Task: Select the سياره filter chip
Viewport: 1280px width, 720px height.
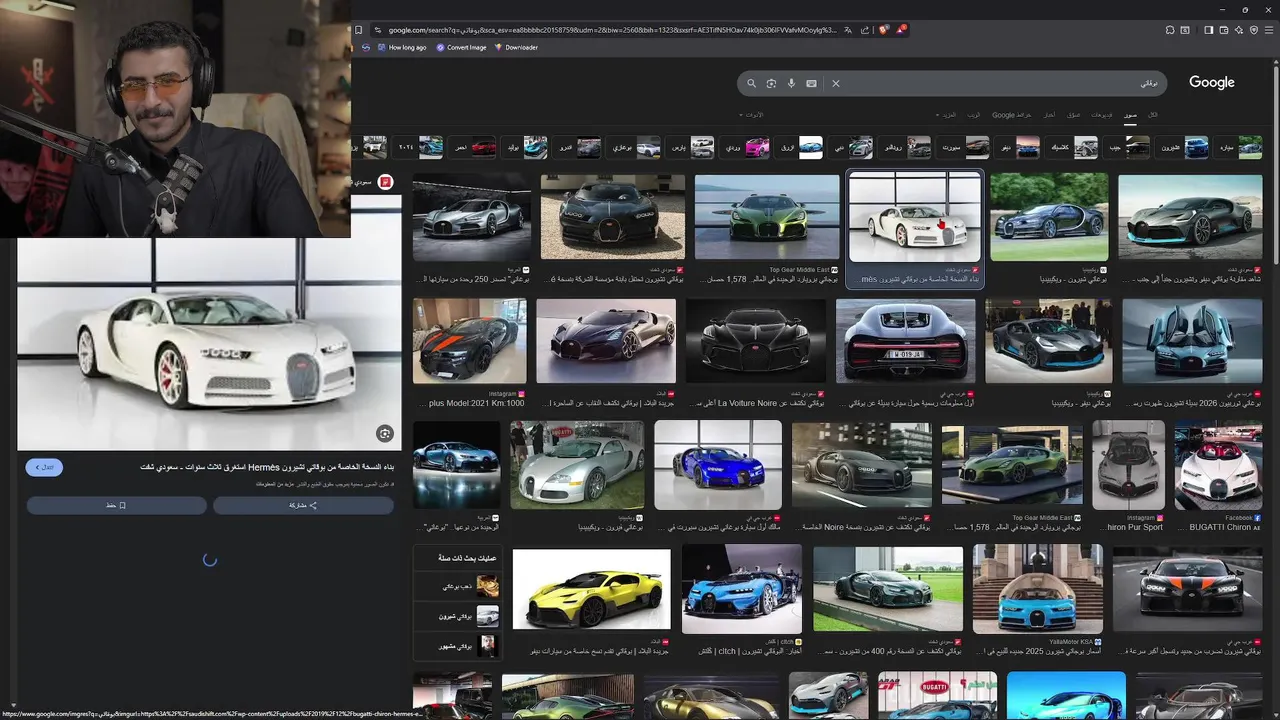Action: tap(1238, 147)
